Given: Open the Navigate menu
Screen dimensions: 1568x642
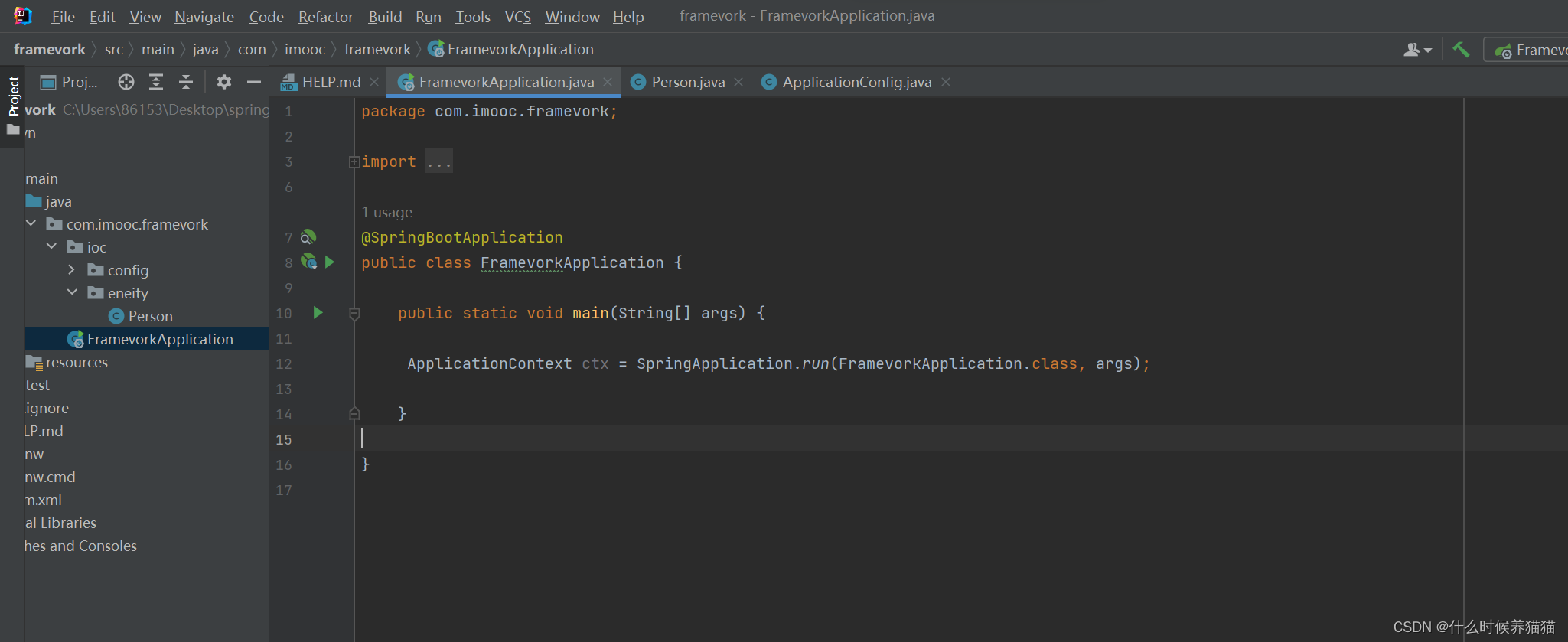Looking at the screenshot, I should click(x=204, y=17).
